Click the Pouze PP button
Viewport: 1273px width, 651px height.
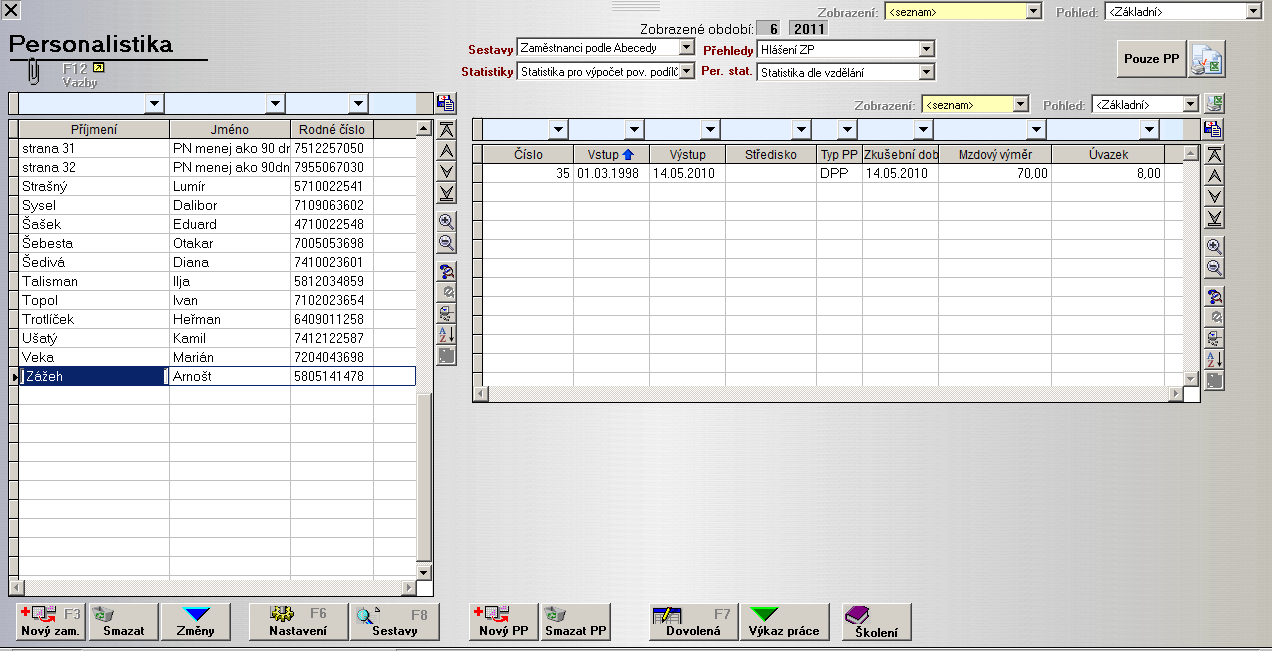1151,59
